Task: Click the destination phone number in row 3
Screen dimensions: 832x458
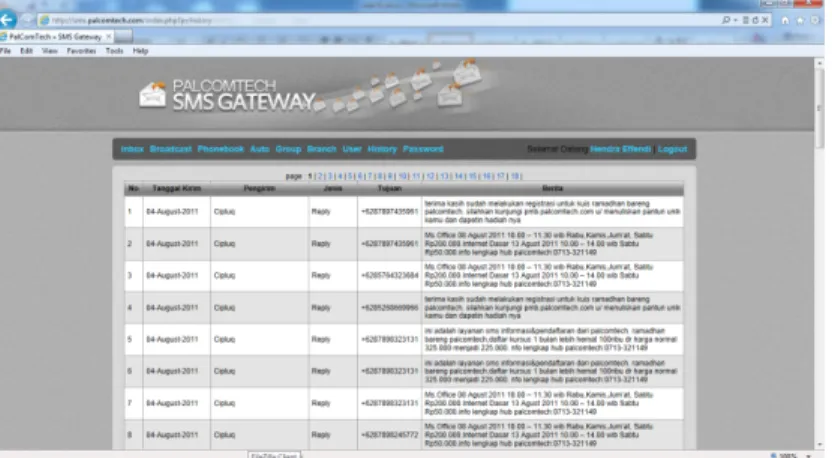Action: [x=389, y=275]
